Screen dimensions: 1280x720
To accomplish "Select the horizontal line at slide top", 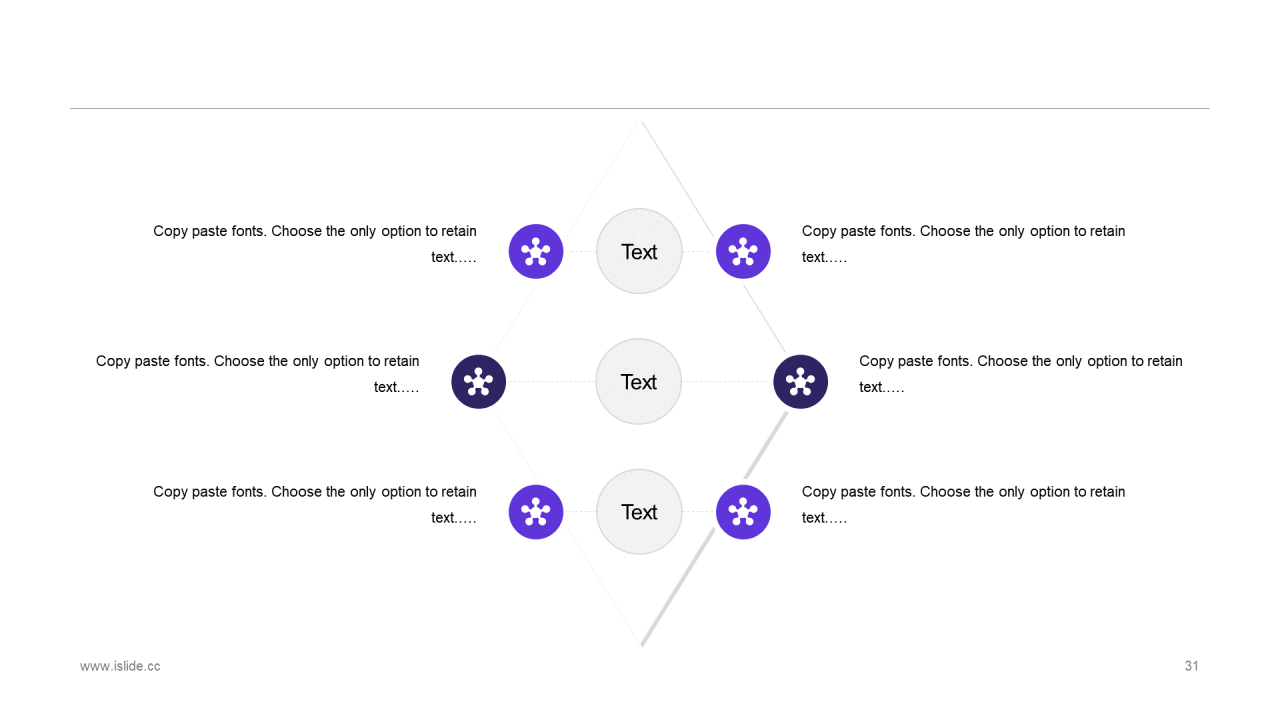I will click(x=640, y=108).
